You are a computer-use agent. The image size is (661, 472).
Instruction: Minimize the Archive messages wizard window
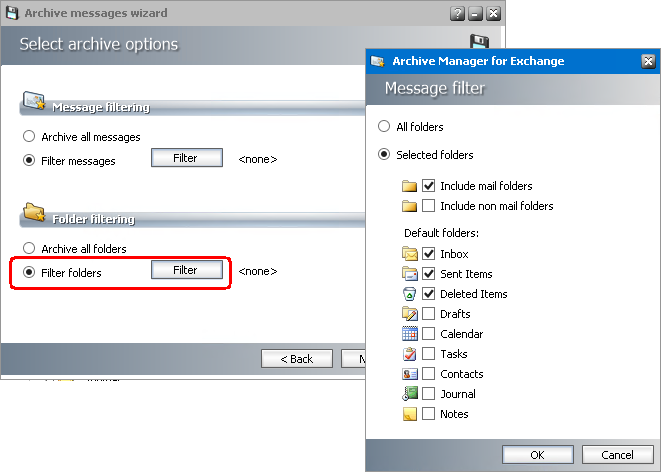[475, 13]
